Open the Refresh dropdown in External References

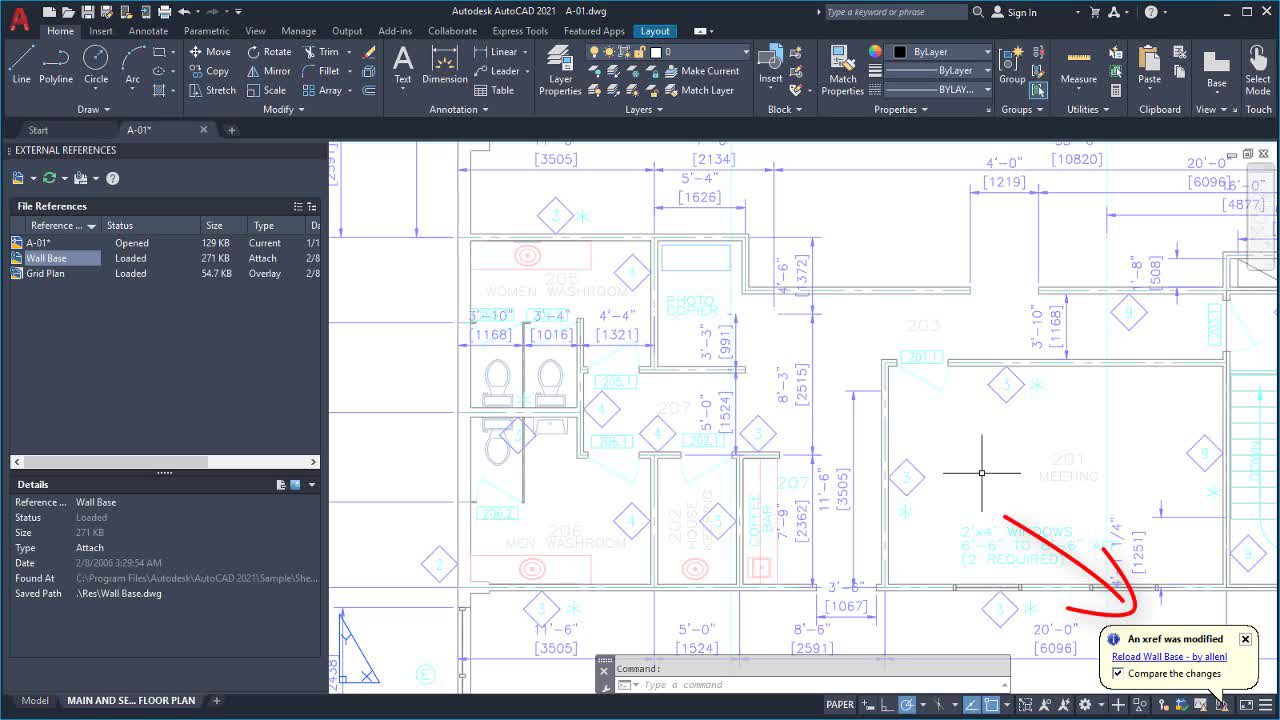point(63,177)
